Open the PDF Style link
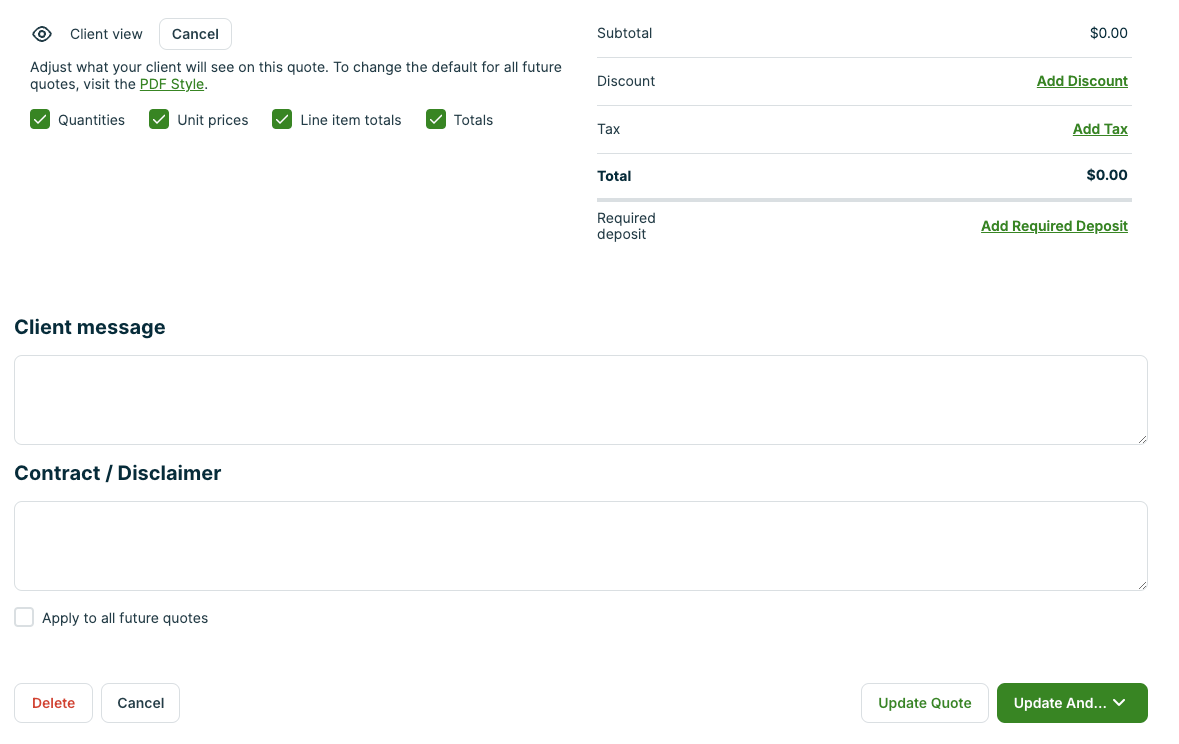Viewport: 1179px width, 744px height. pyautogui.click(x=172, y=84)
